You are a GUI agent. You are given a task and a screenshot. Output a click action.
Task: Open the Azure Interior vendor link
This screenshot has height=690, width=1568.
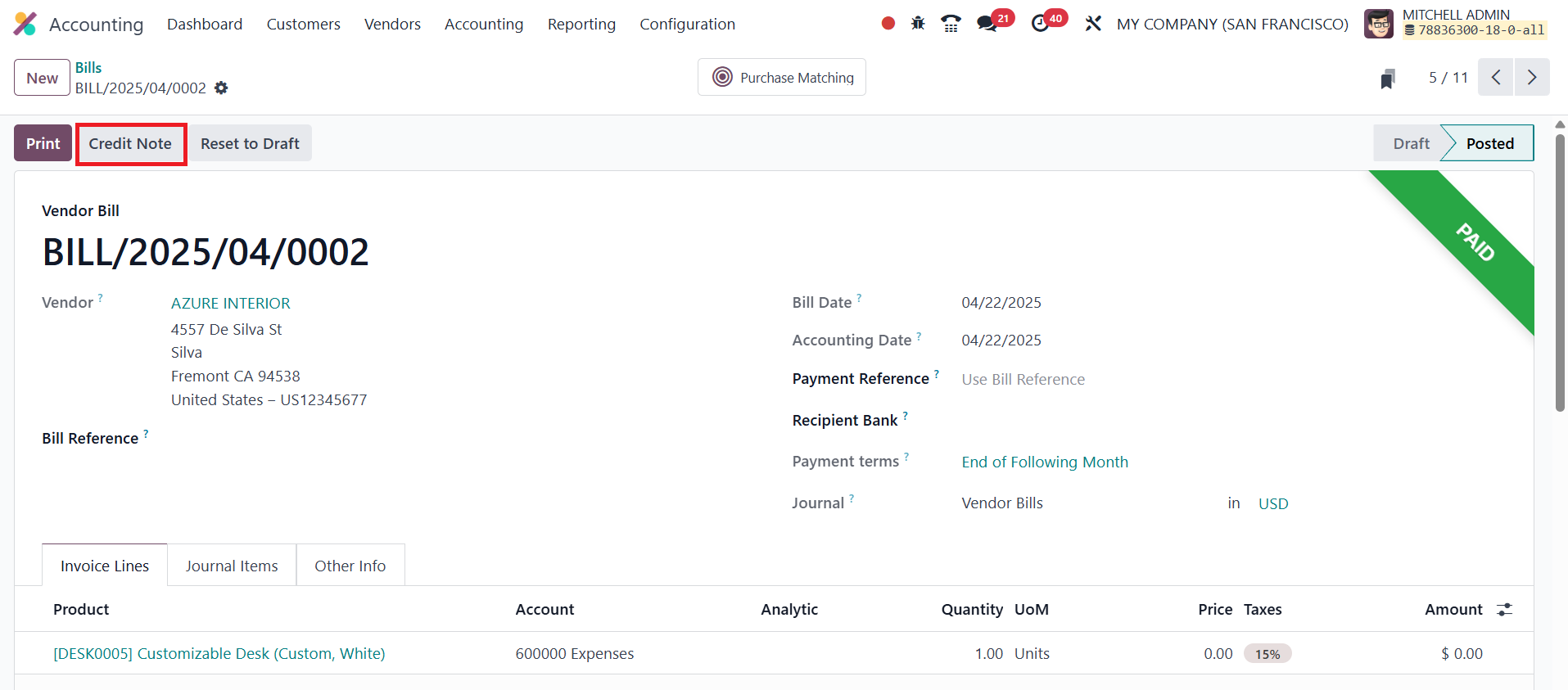[x=230, y=304]
